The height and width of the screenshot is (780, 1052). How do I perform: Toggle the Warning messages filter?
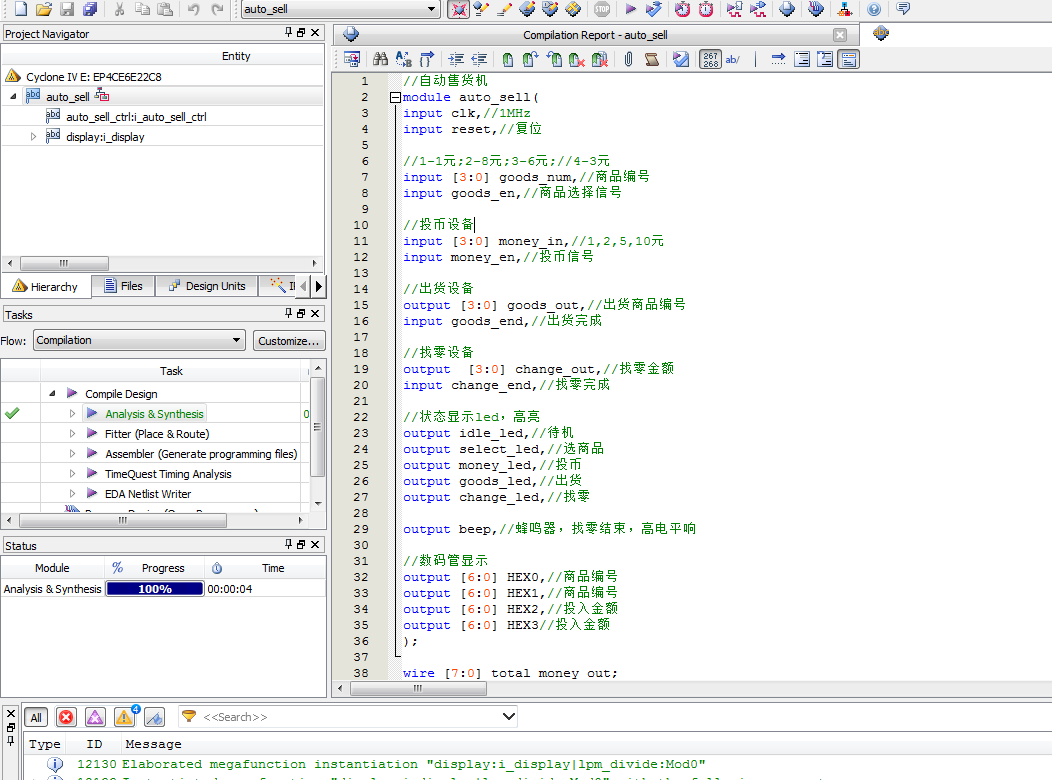tap(125, 717)
